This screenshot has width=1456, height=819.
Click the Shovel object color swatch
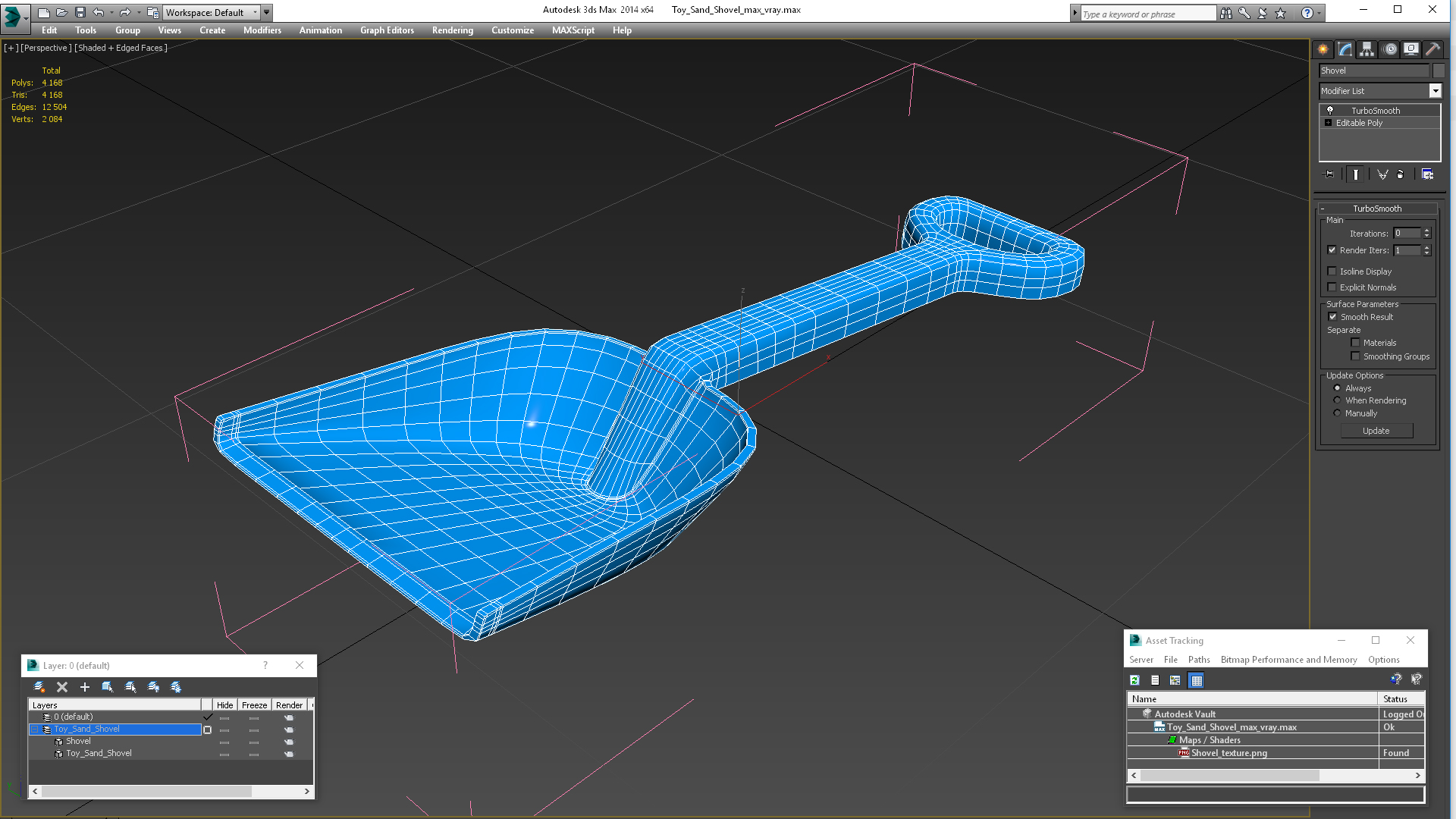click(1439, 71)
